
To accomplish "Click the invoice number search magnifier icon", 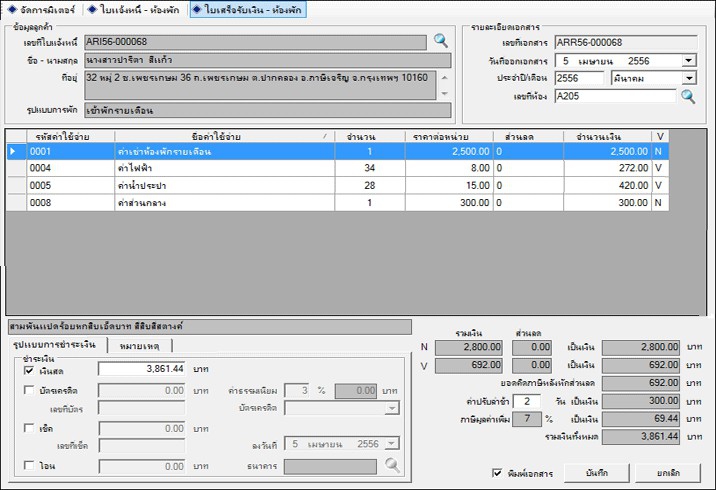I will click(x=441, y=41).
